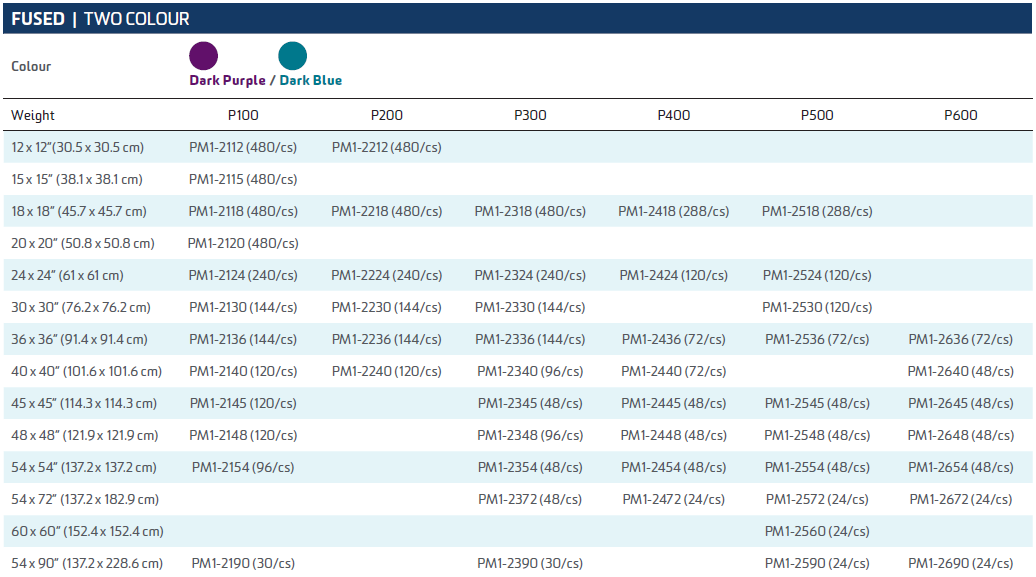Image resolution: width=1036 pixels, height=577 pixels.
Task: Click product code PM1-2112 (480/cs)
Action: pos(243,147)
